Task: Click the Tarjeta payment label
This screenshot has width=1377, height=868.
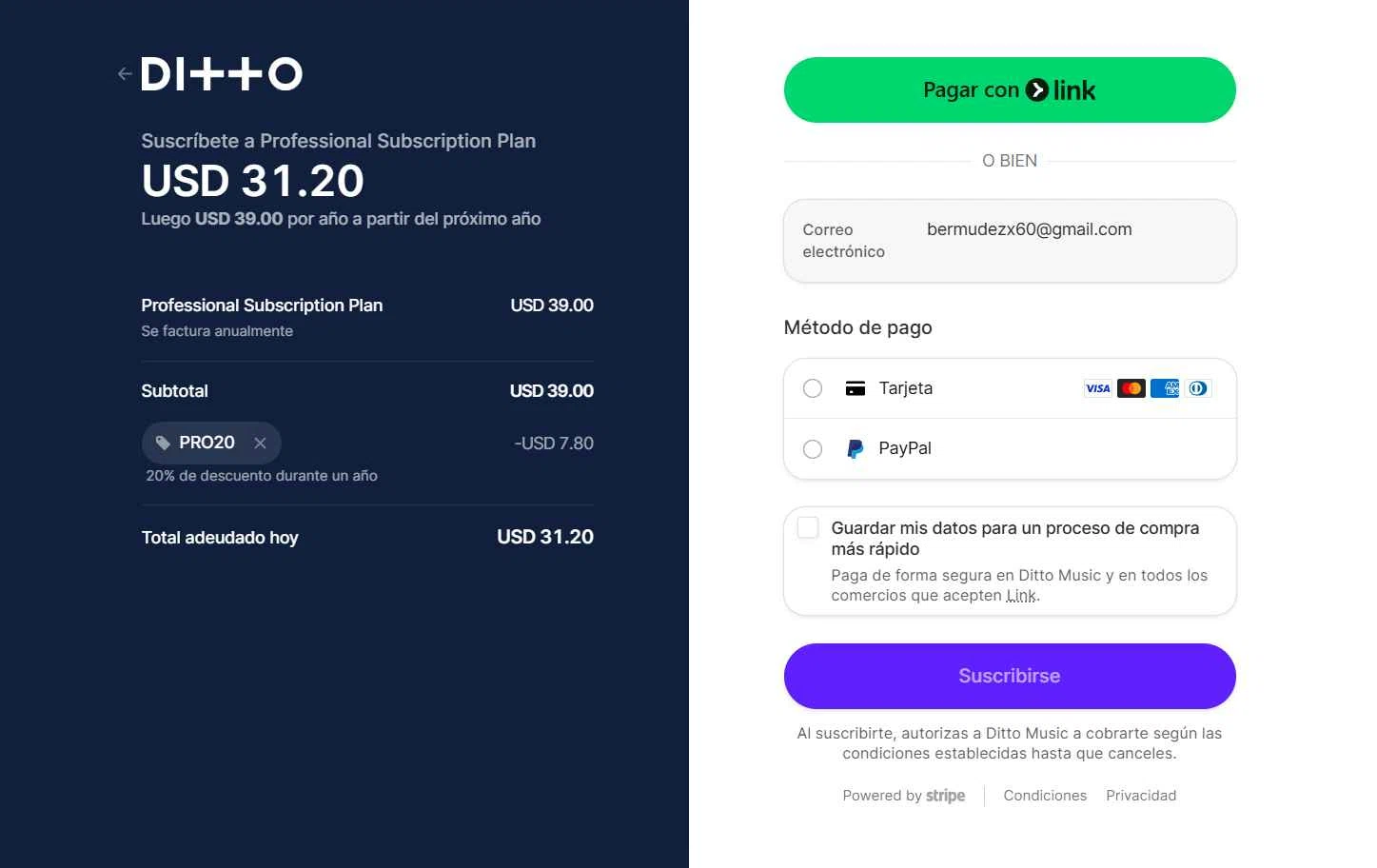Action: [x=906, y=388]
